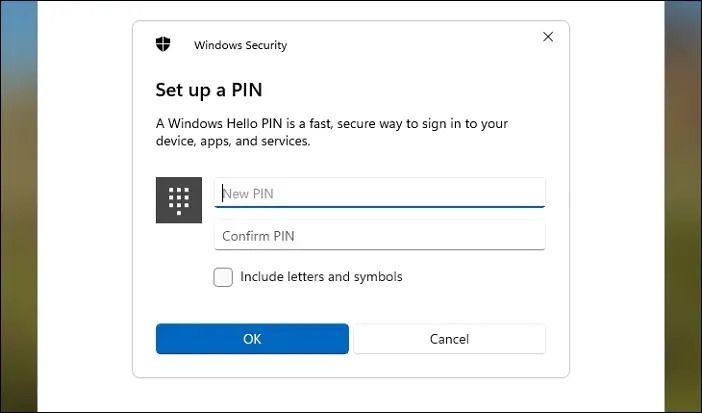Viewport: 702px width, 413px height.
Task: Click the blank dialog space below OK button
Action: [350, 367]
